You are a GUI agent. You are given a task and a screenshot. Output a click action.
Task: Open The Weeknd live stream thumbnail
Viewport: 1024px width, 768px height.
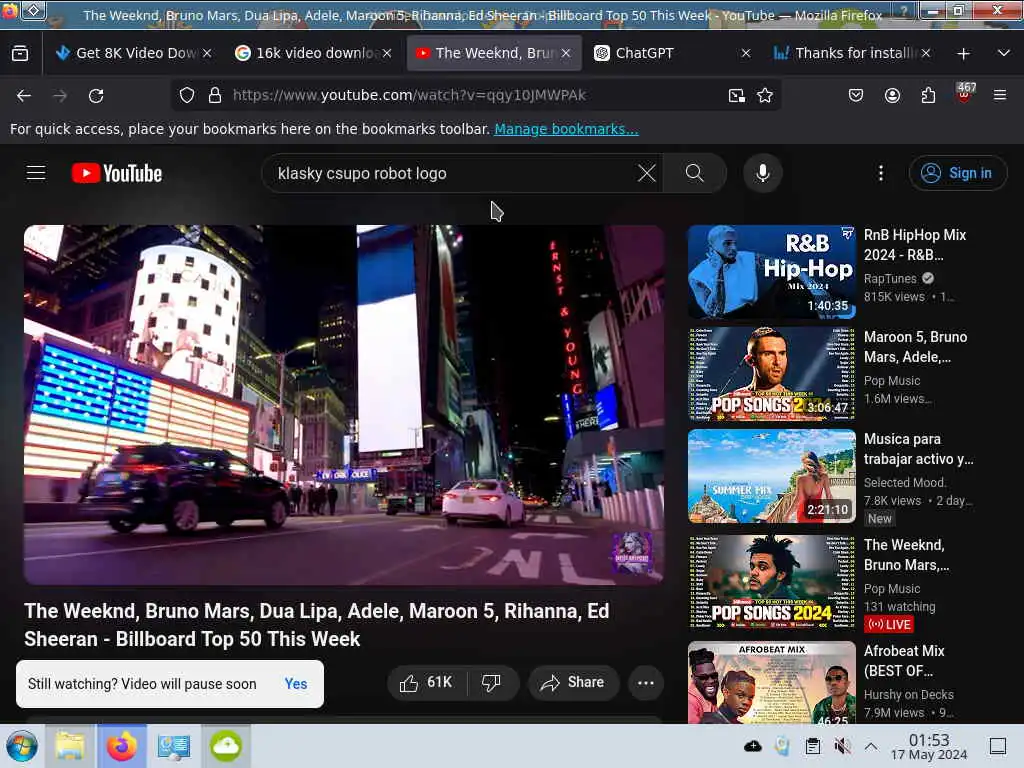pyautogui.click(x=771, y=582)
